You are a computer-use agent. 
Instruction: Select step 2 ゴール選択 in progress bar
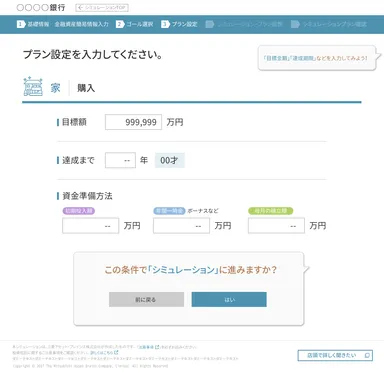point(135,24)
